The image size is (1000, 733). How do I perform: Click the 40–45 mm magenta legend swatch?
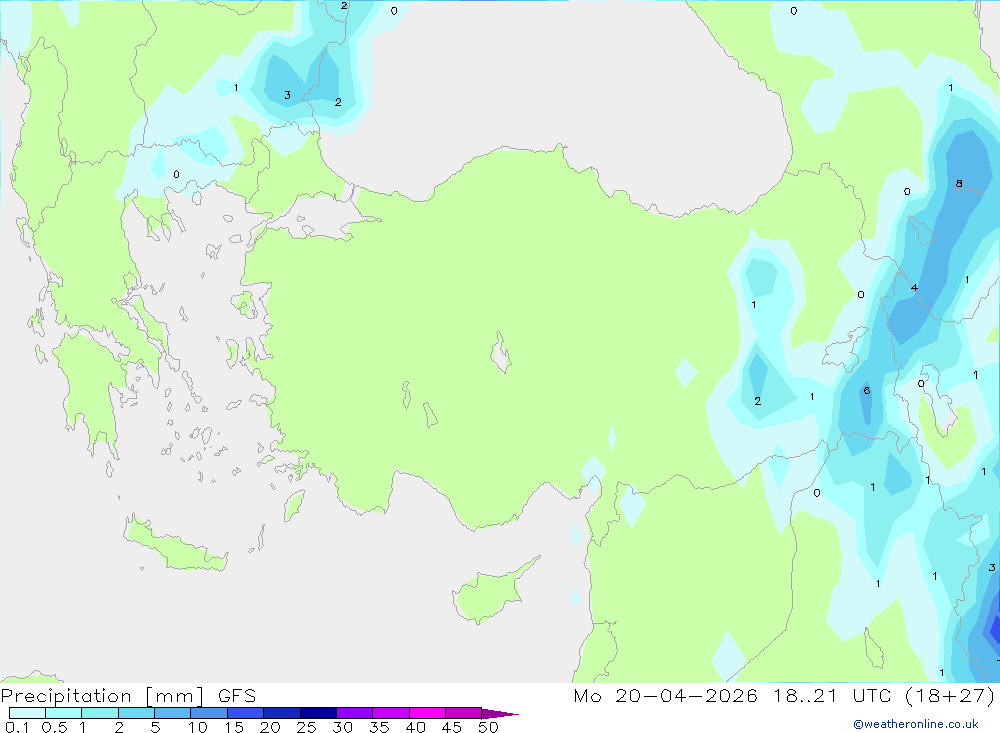[x=427, y=713]
